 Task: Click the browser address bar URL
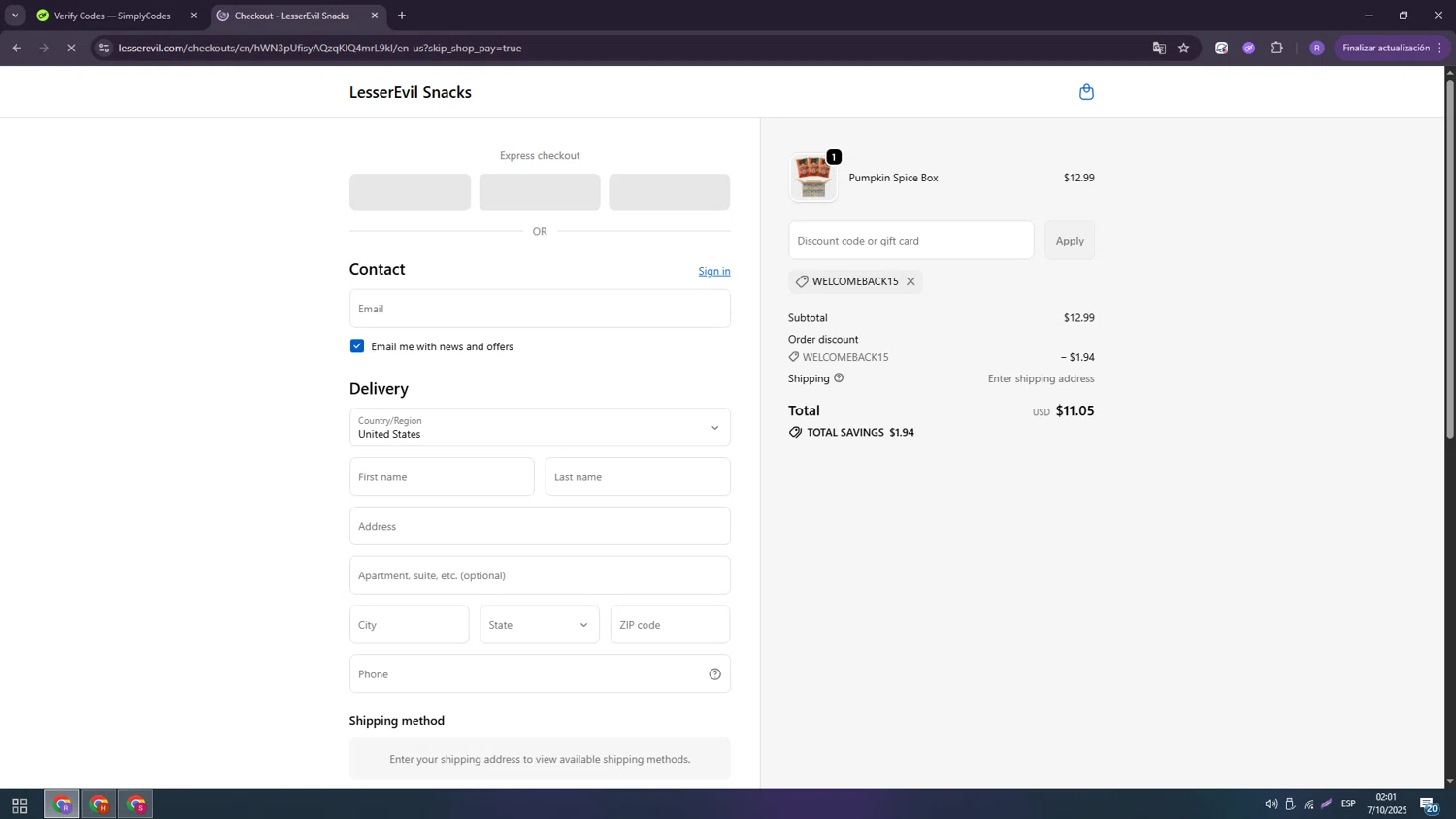pos(320,48)
